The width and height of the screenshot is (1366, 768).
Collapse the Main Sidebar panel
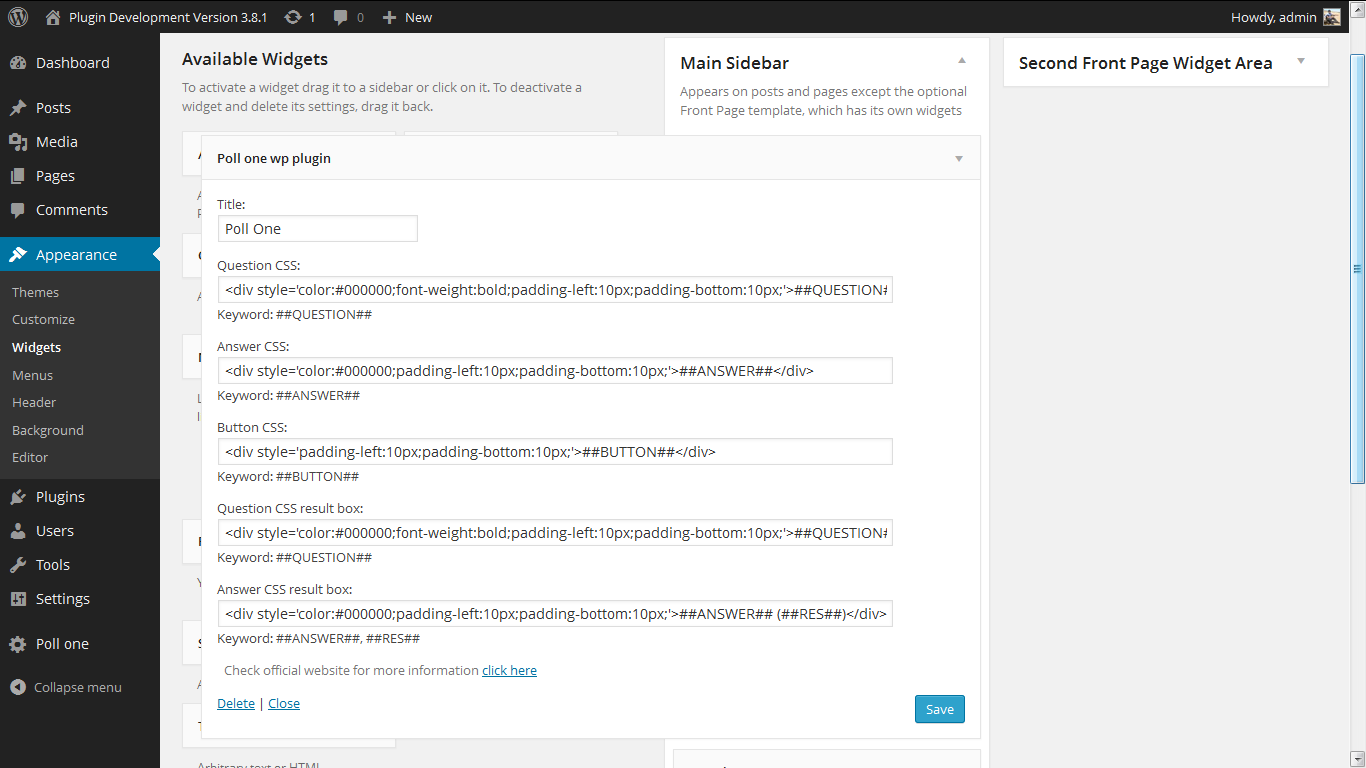click(x=962, y=61)
